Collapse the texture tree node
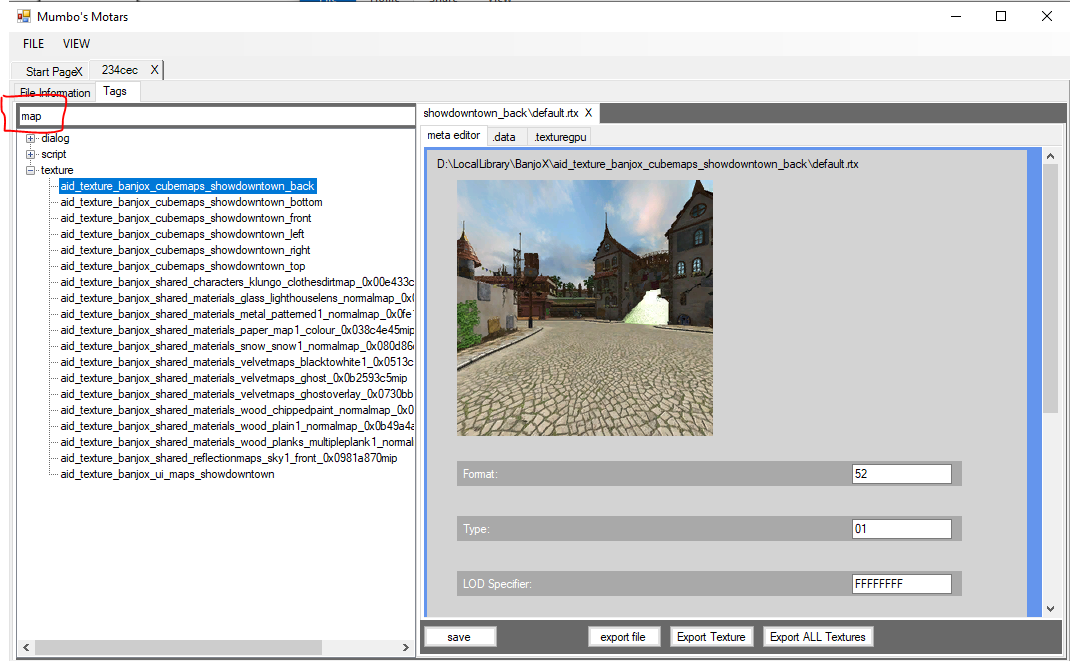Viewport: 1070px width, 661px height. point(30,171)
